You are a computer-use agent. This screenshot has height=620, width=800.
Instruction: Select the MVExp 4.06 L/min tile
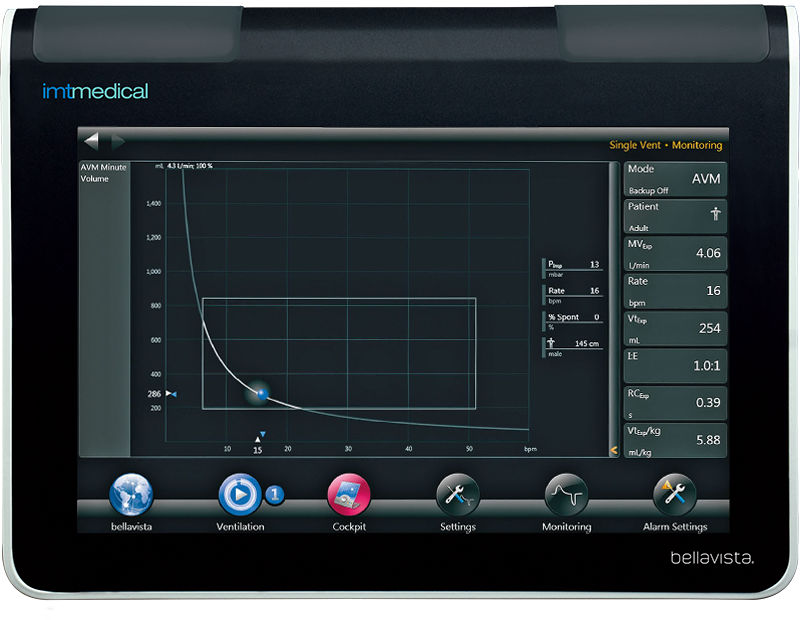click(x=675, y=254)
